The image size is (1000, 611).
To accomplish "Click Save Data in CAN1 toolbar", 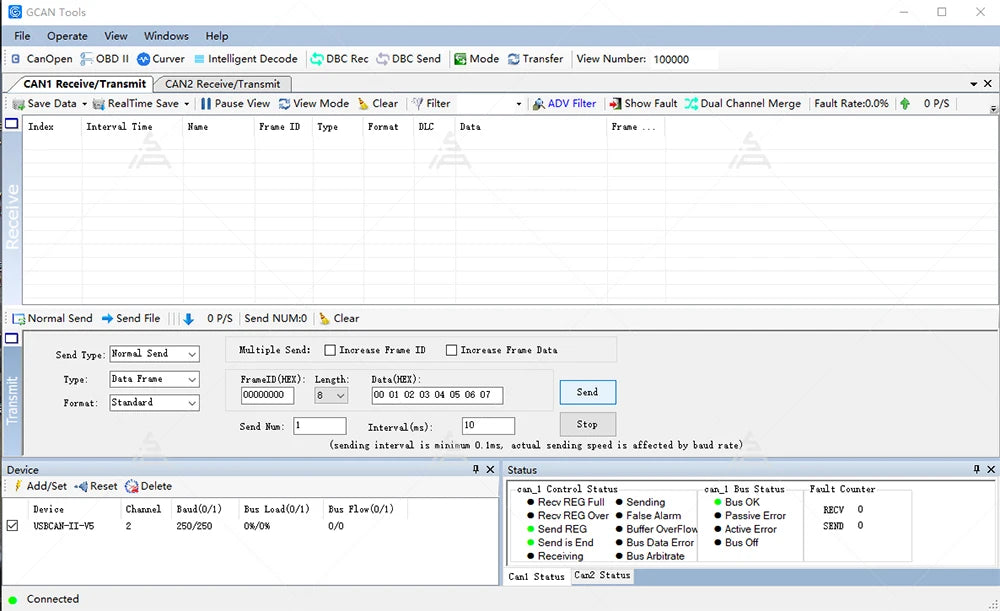I will [45, 103].
